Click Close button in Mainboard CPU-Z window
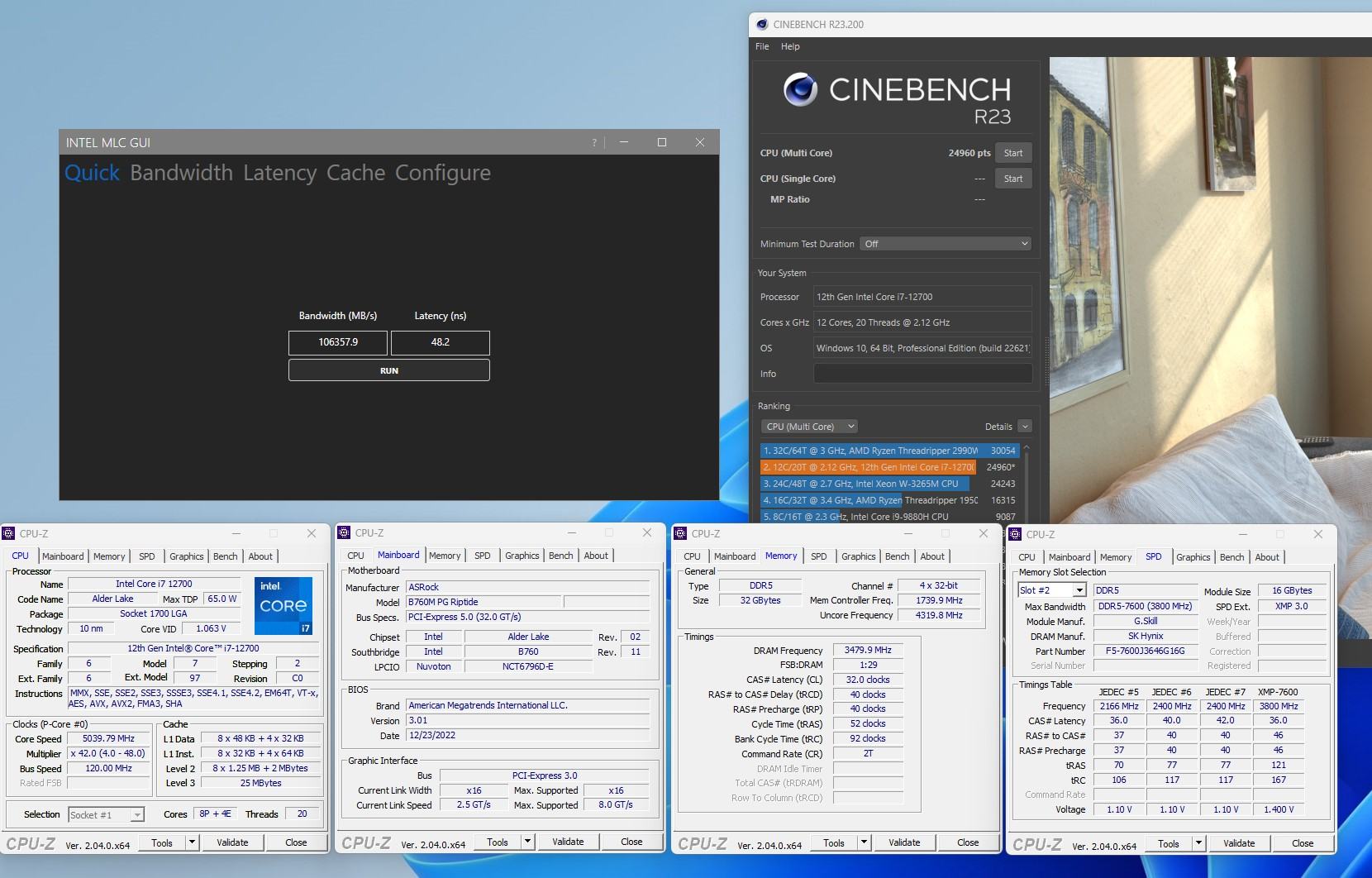This screenshot has height=878, width=1372. (631, 842)
